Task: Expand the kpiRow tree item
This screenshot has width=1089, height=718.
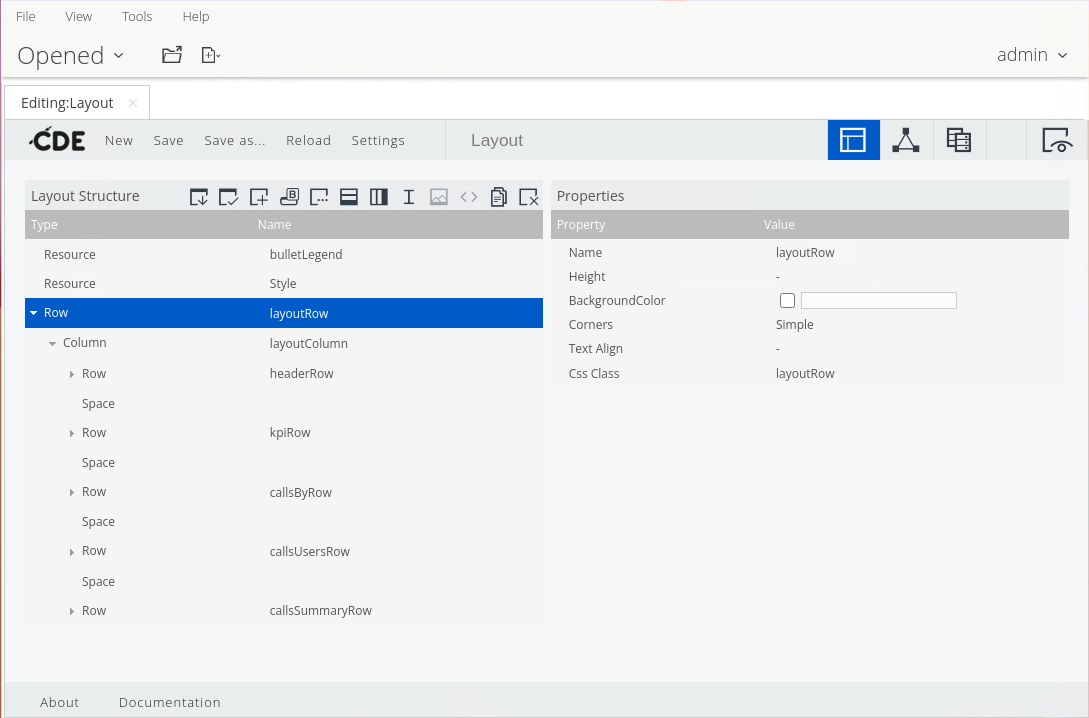Action: 72,433
